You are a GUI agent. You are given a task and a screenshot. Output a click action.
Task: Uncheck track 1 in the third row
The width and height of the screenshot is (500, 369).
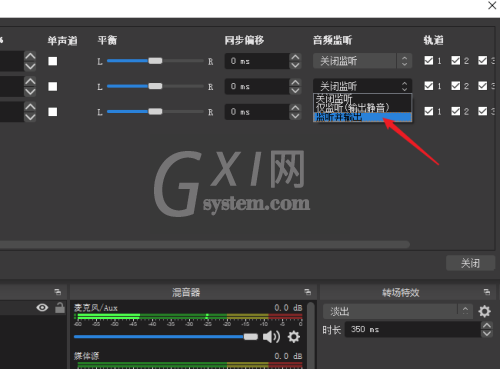[x=429, y=111]
